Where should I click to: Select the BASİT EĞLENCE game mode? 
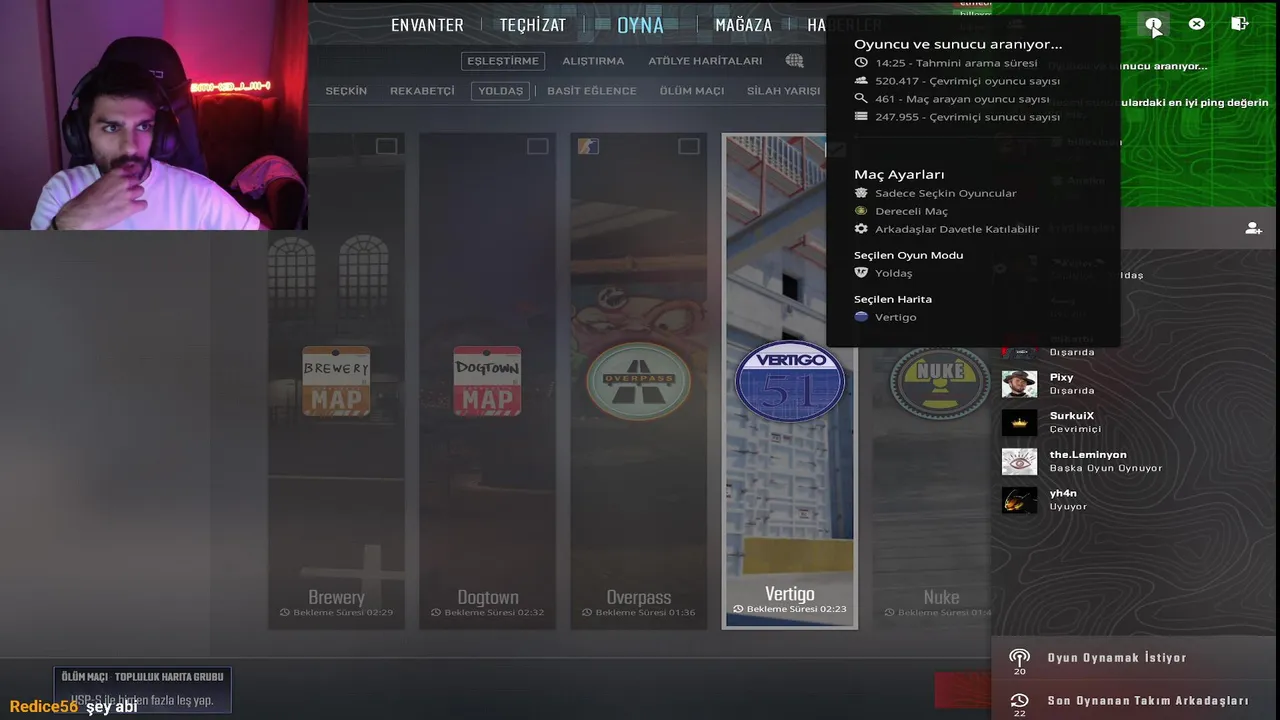coord(591,91)
